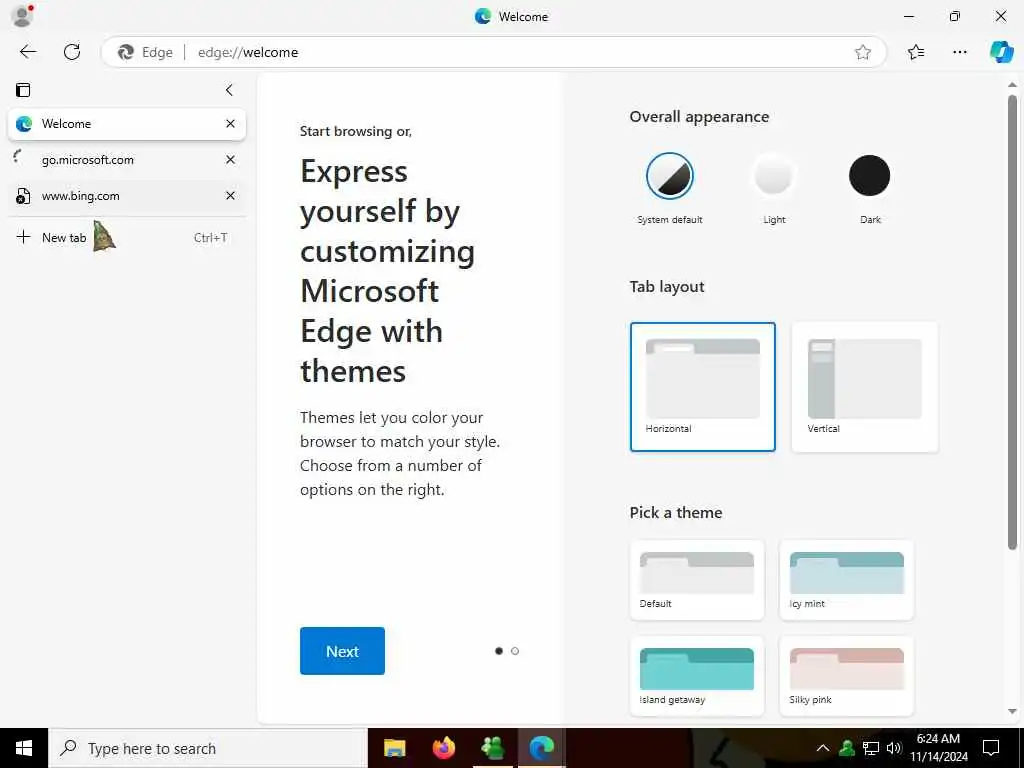Switch to the go.microsoft.com tab
Viewport: 1024px width, 768px height.
pos(127,160)
